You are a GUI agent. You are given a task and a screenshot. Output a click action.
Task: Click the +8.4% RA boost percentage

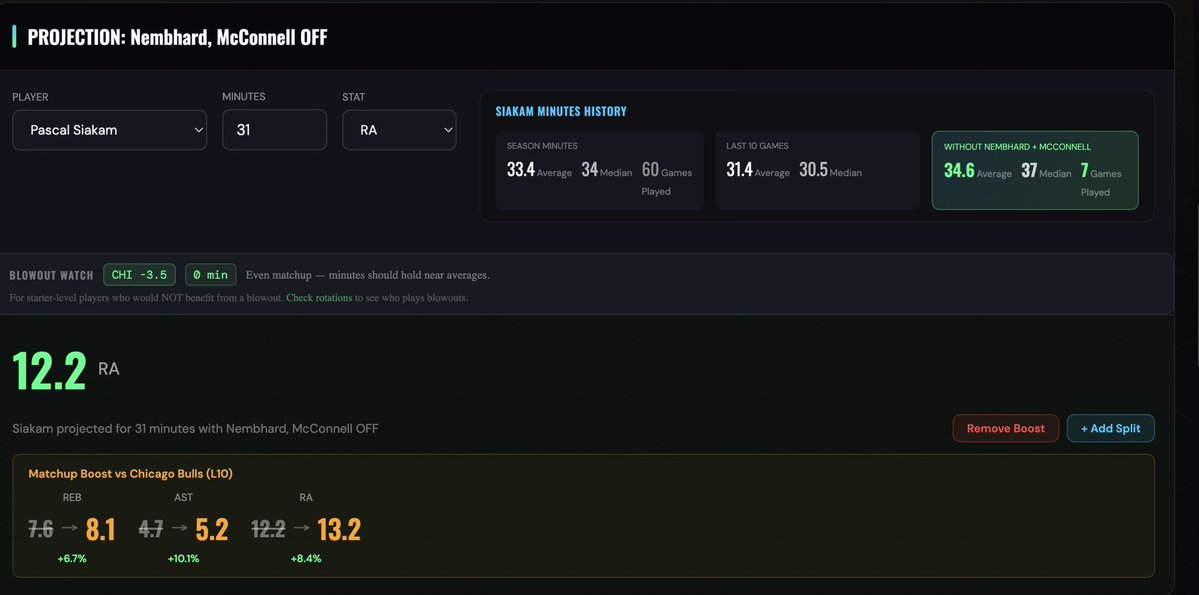tap(306, 559)
